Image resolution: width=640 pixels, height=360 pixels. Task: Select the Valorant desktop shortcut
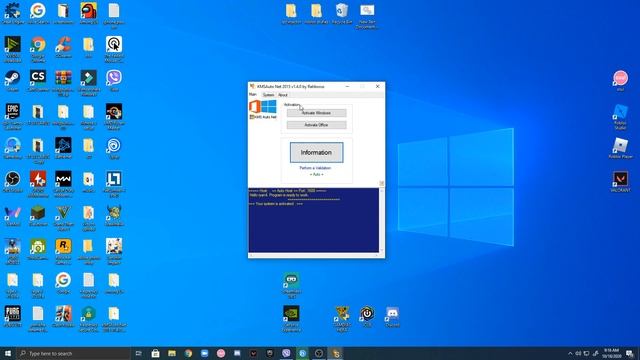(x=620, y=182)
